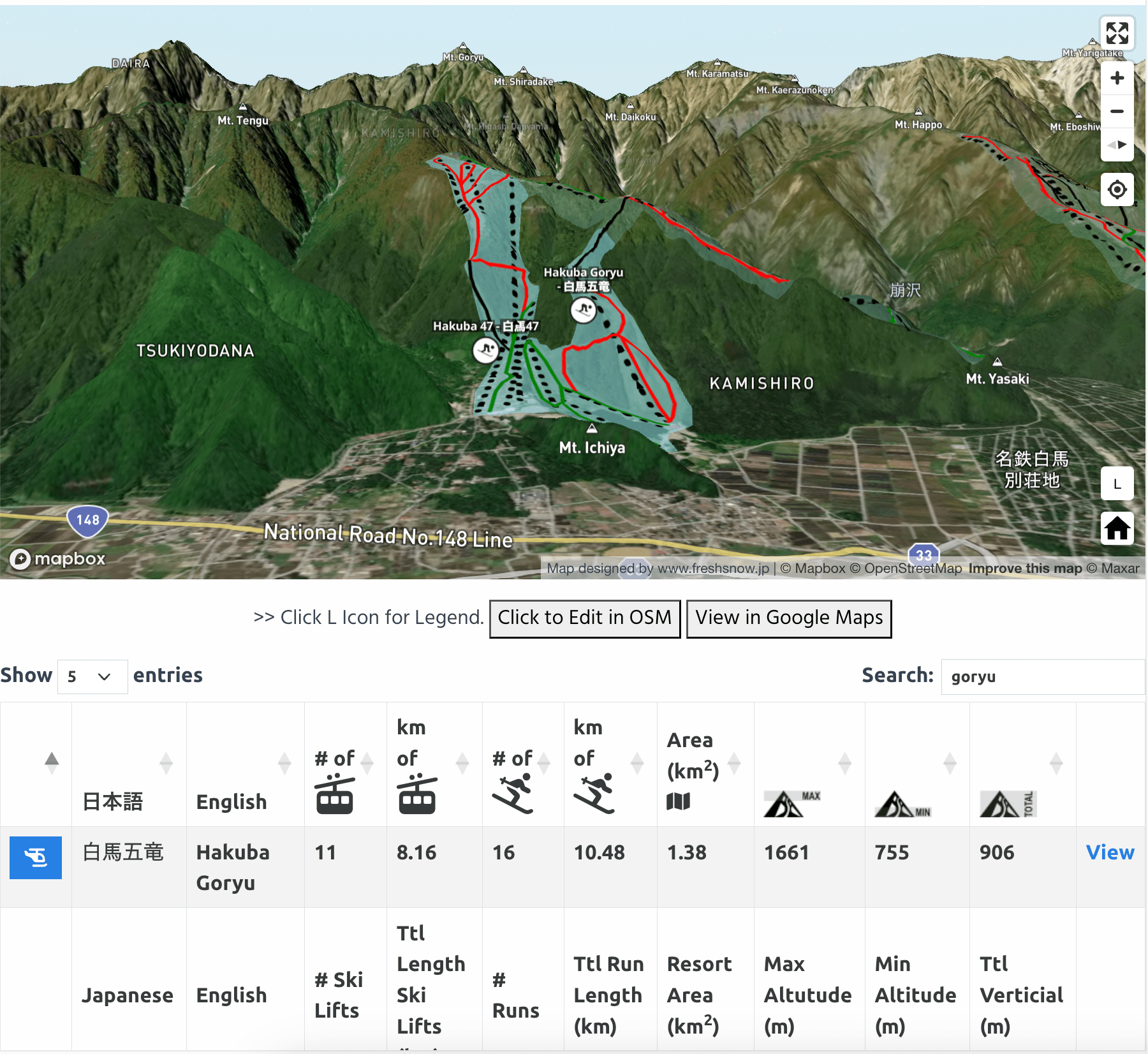Image resolution: width=1148 pixels, height=1054 pixels.
Task: Activate the geolocate map icon
Action: 1117,189
